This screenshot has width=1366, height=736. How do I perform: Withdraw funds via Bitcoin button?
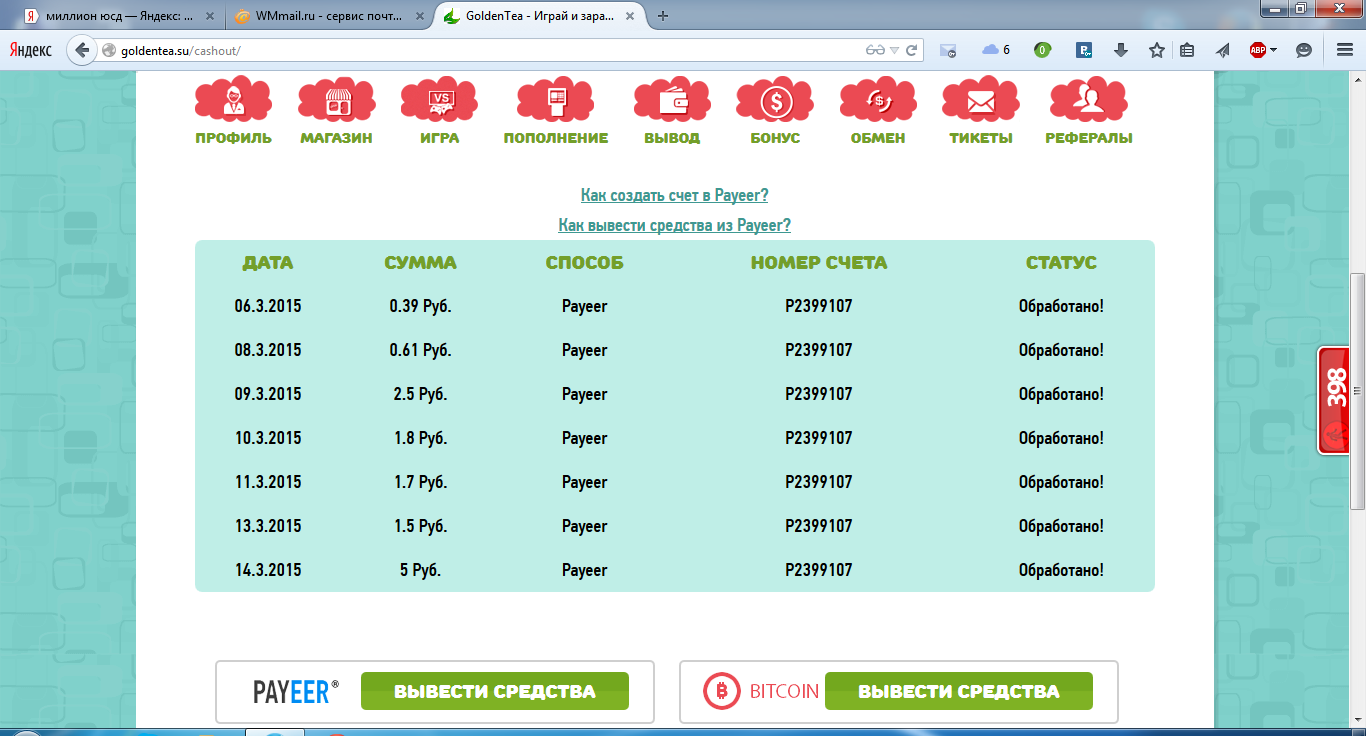[958, 691]
